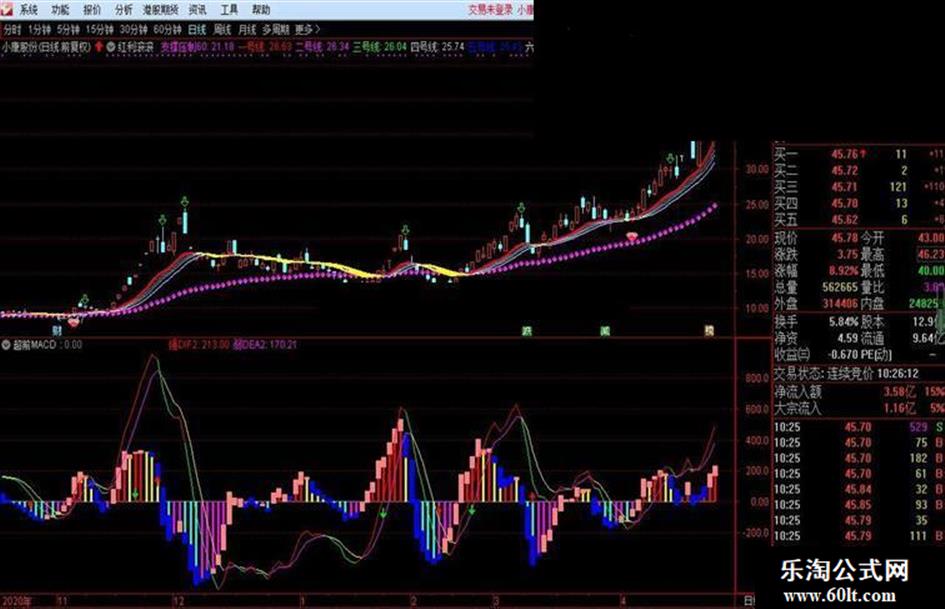Image resolution: width=945 pixels, height=609 pixels.
Task: Click the 2020年 label on time axis
Action: (x=17, y=601)
